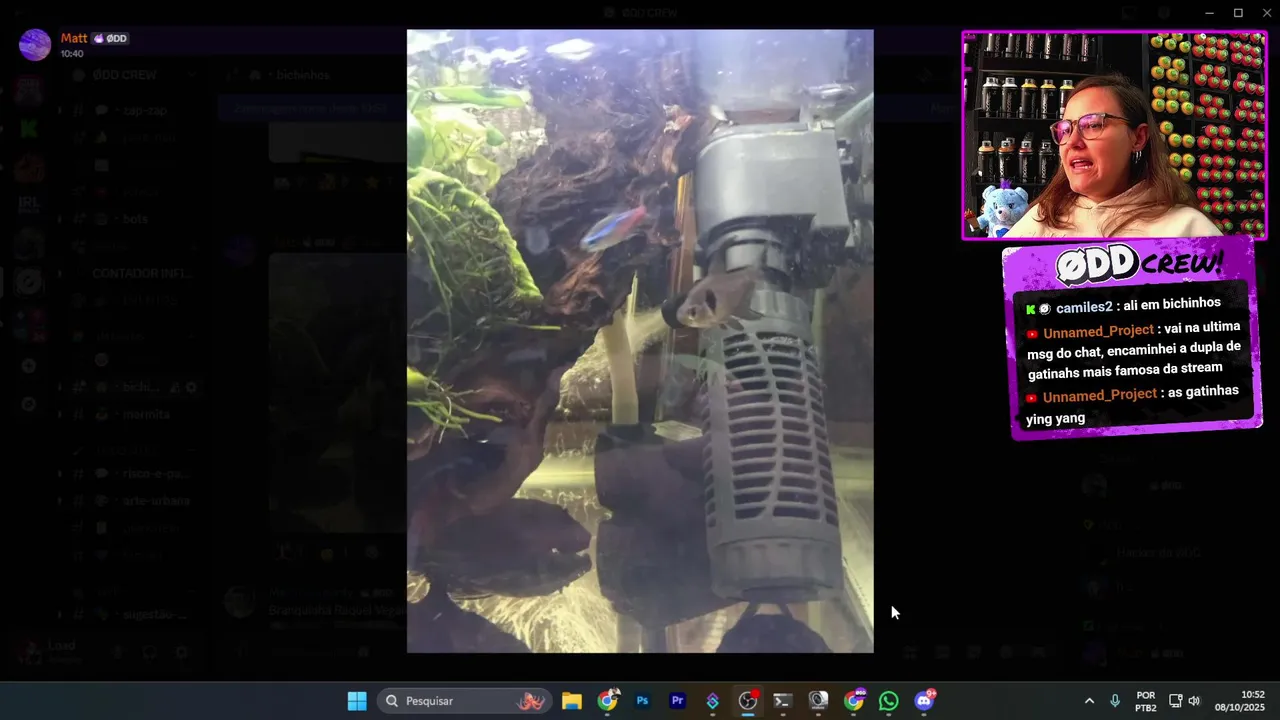Open the network status tray icon
This screenshot has height=720, width=1280.
tap(1176, 701)
